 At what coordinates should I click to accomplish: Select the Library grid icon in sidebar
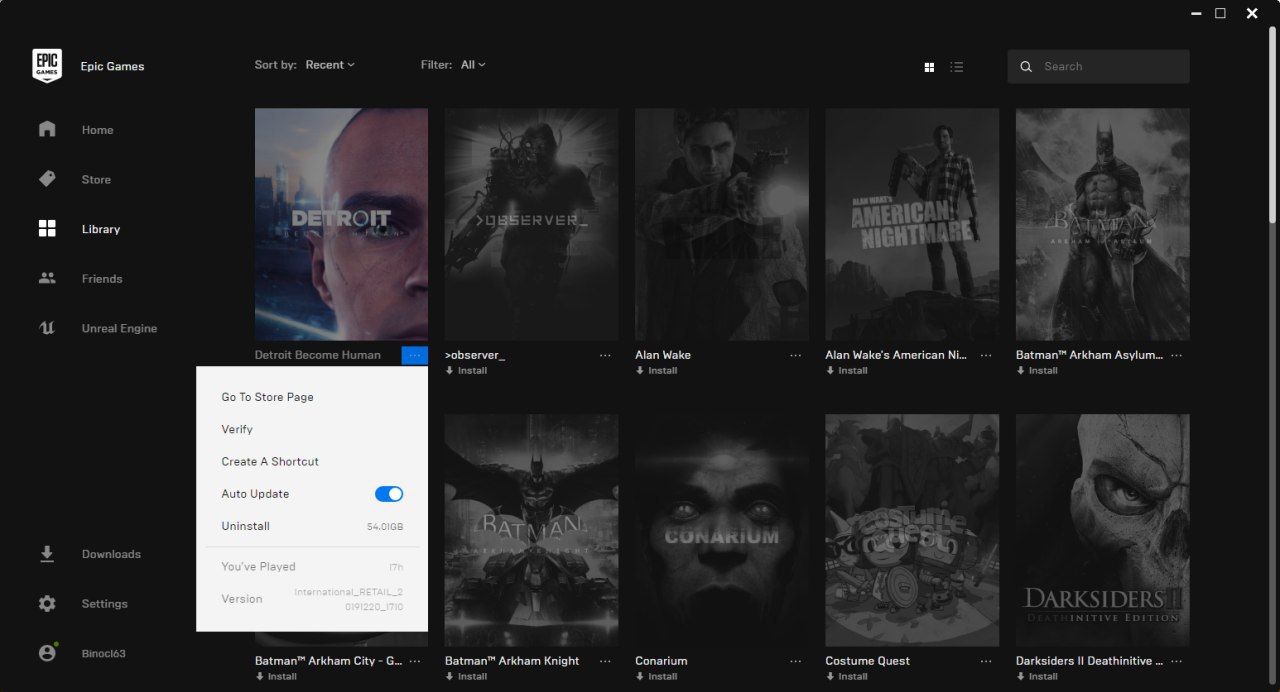click(47, 229)
